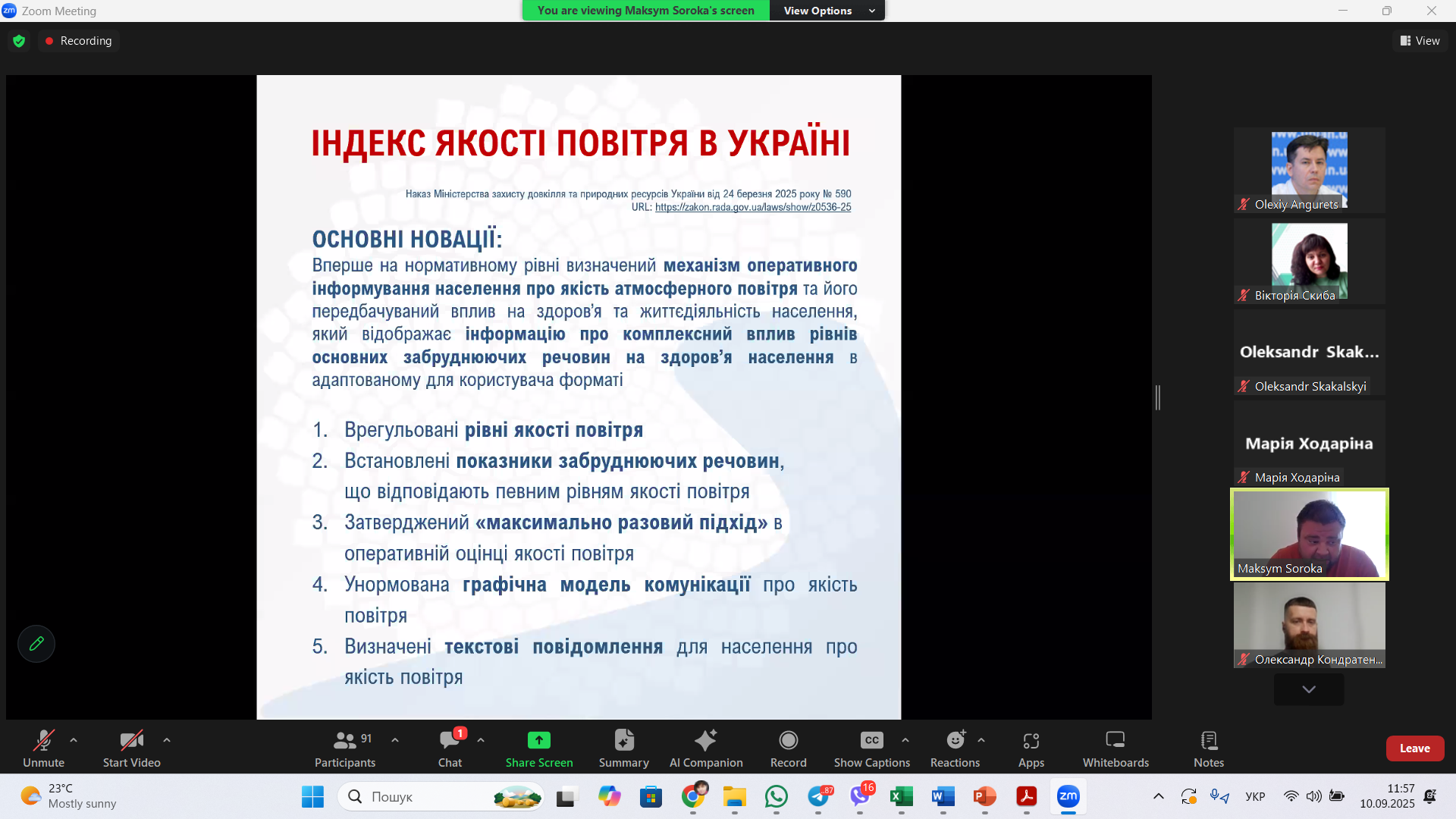Screen dimensions: 1456x819
Task: Open the Whiteboards panel
Action: click(x=1114, y=748)
